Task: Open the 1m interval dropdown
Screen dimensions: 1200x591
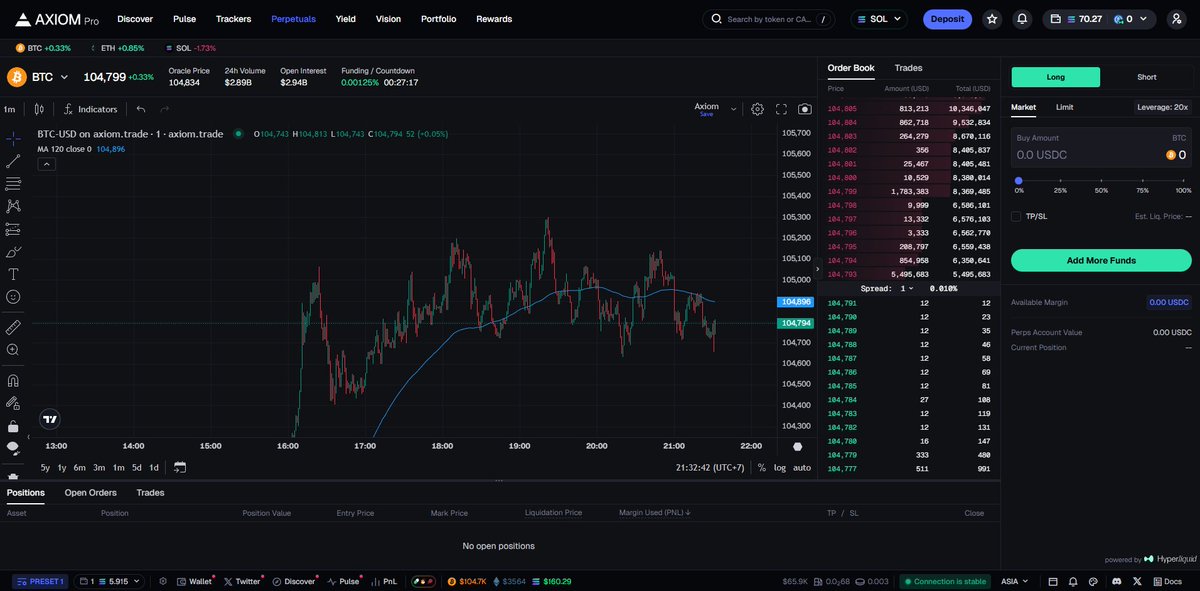Action: [x=9, y=109]
